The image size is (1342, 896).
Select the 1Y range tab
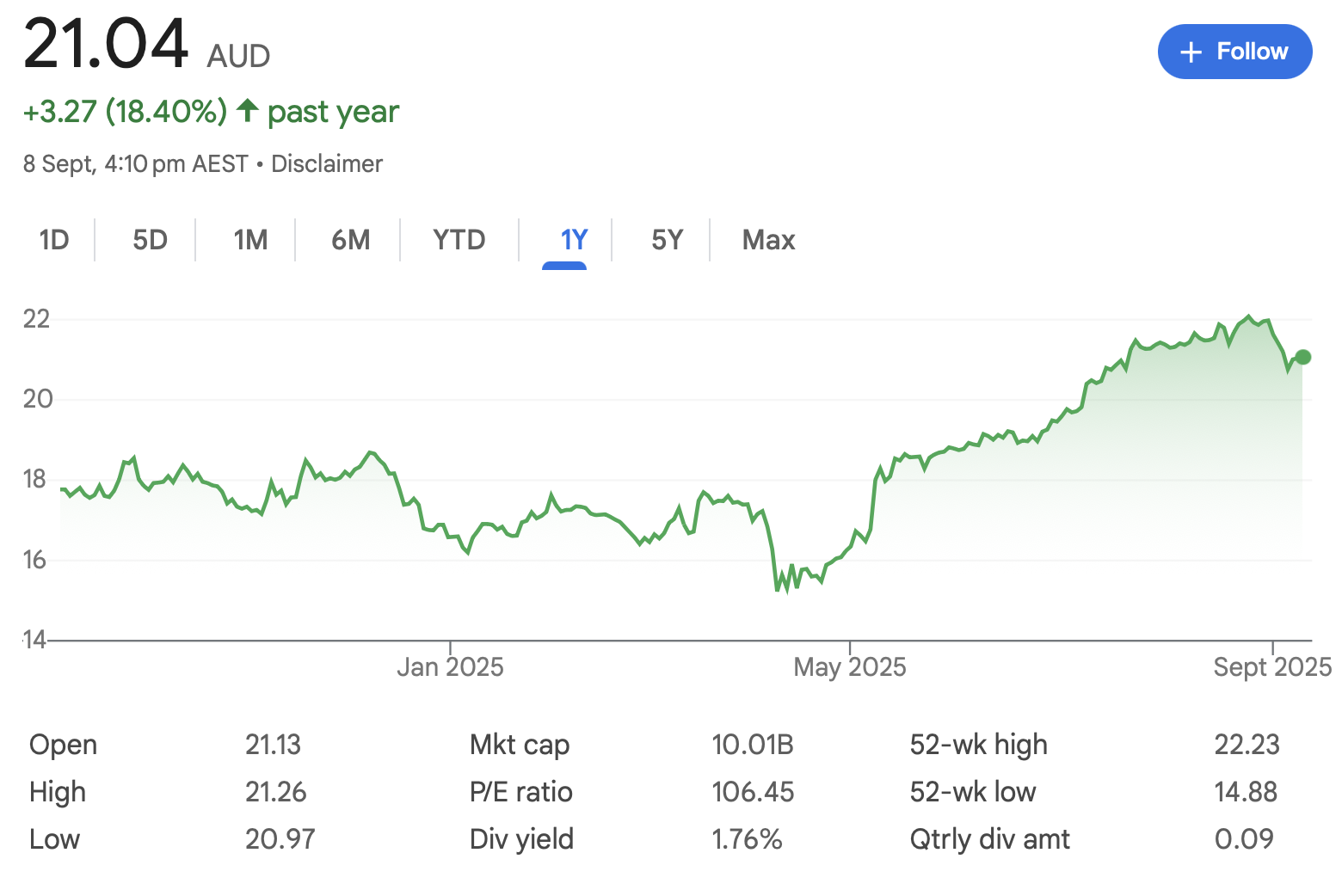[x=574, y=240]
